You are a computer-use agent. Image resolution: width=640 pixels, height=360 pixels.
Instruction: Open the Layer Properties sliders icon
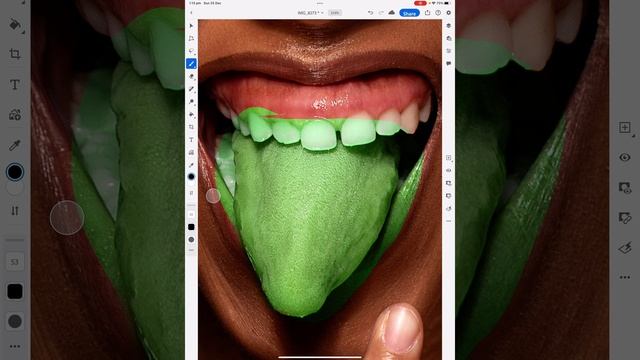pyautogui.click(x=449, y=51)
